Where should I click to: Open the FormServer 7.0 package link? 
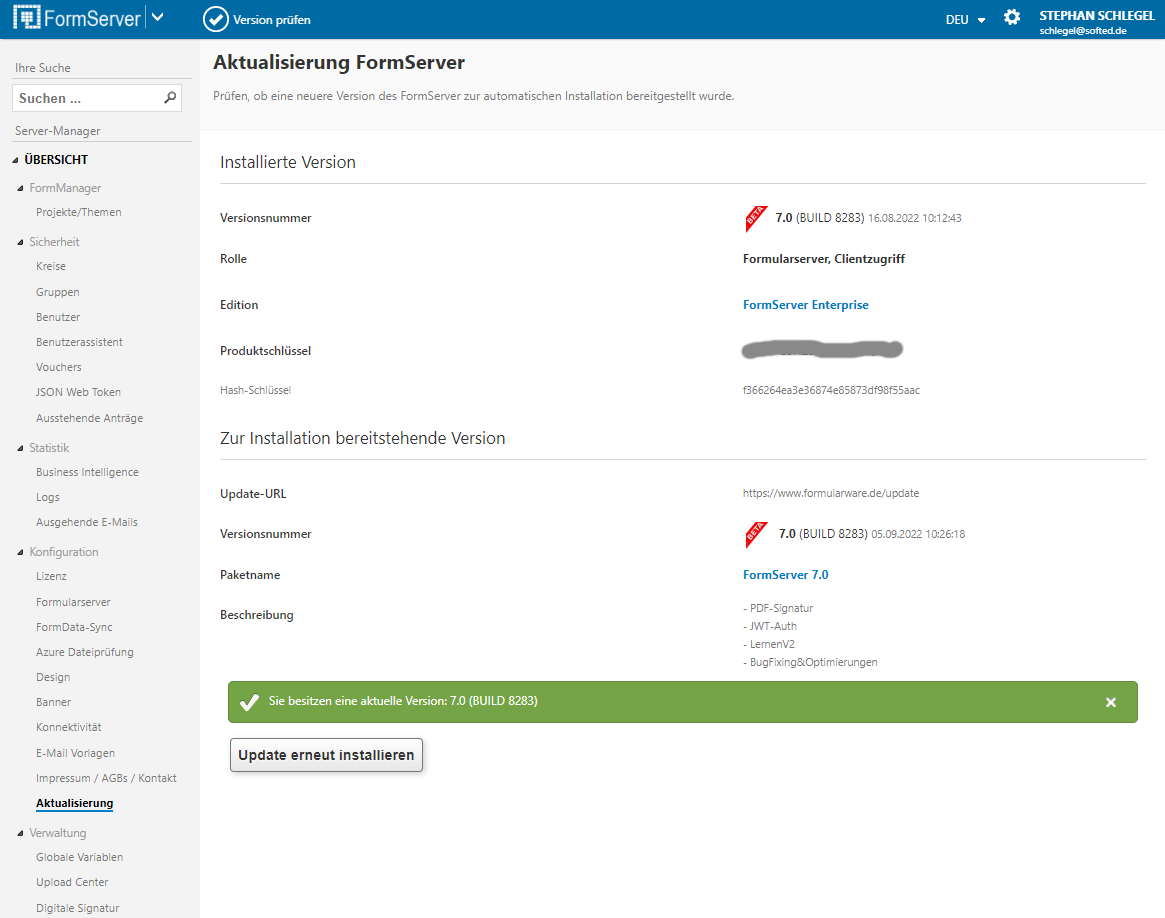pyautogui.click(x=785, y=575)
